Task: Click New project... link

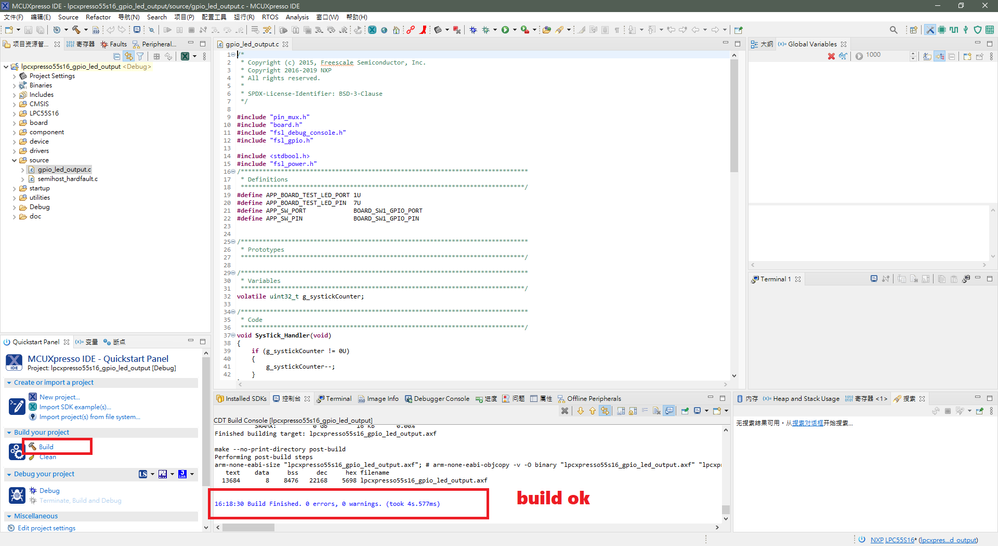Action: tap(59, 397)
